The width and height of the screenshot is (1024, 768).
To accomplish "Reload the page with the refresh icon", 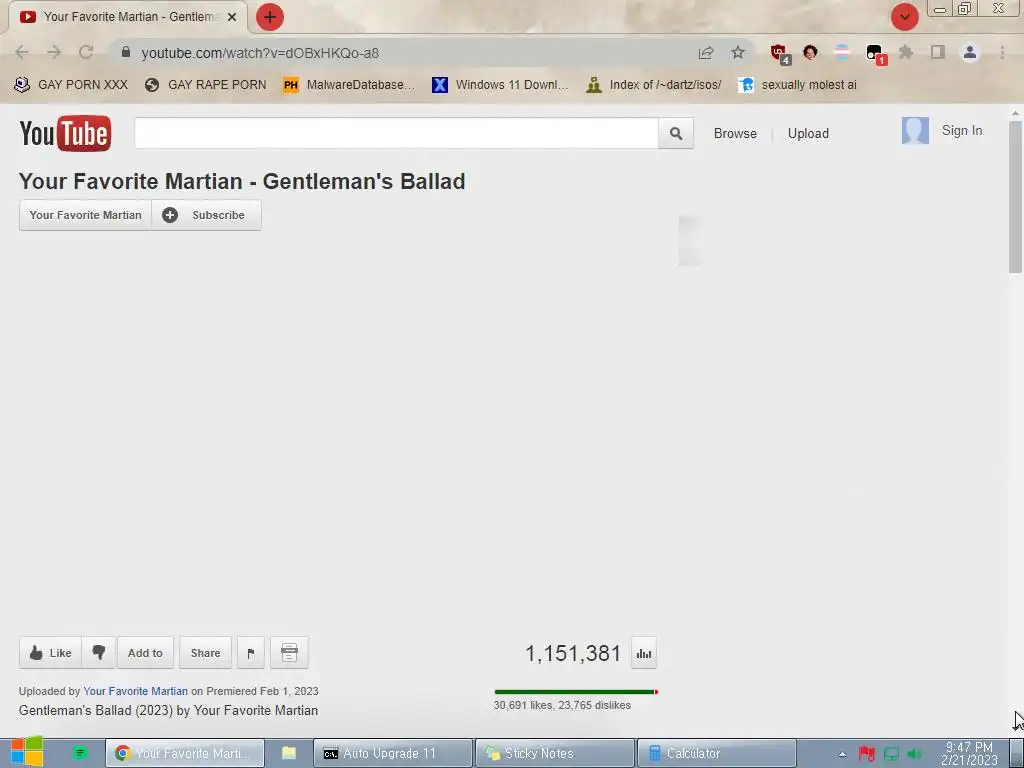I will [86, 52].
